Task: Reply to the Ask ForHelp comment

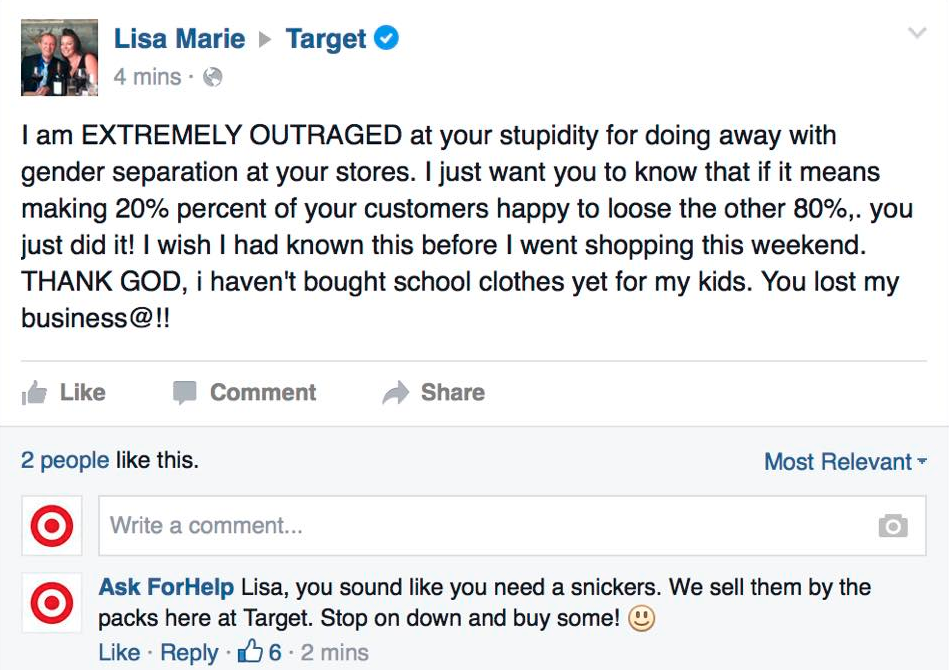Action: 189,653
